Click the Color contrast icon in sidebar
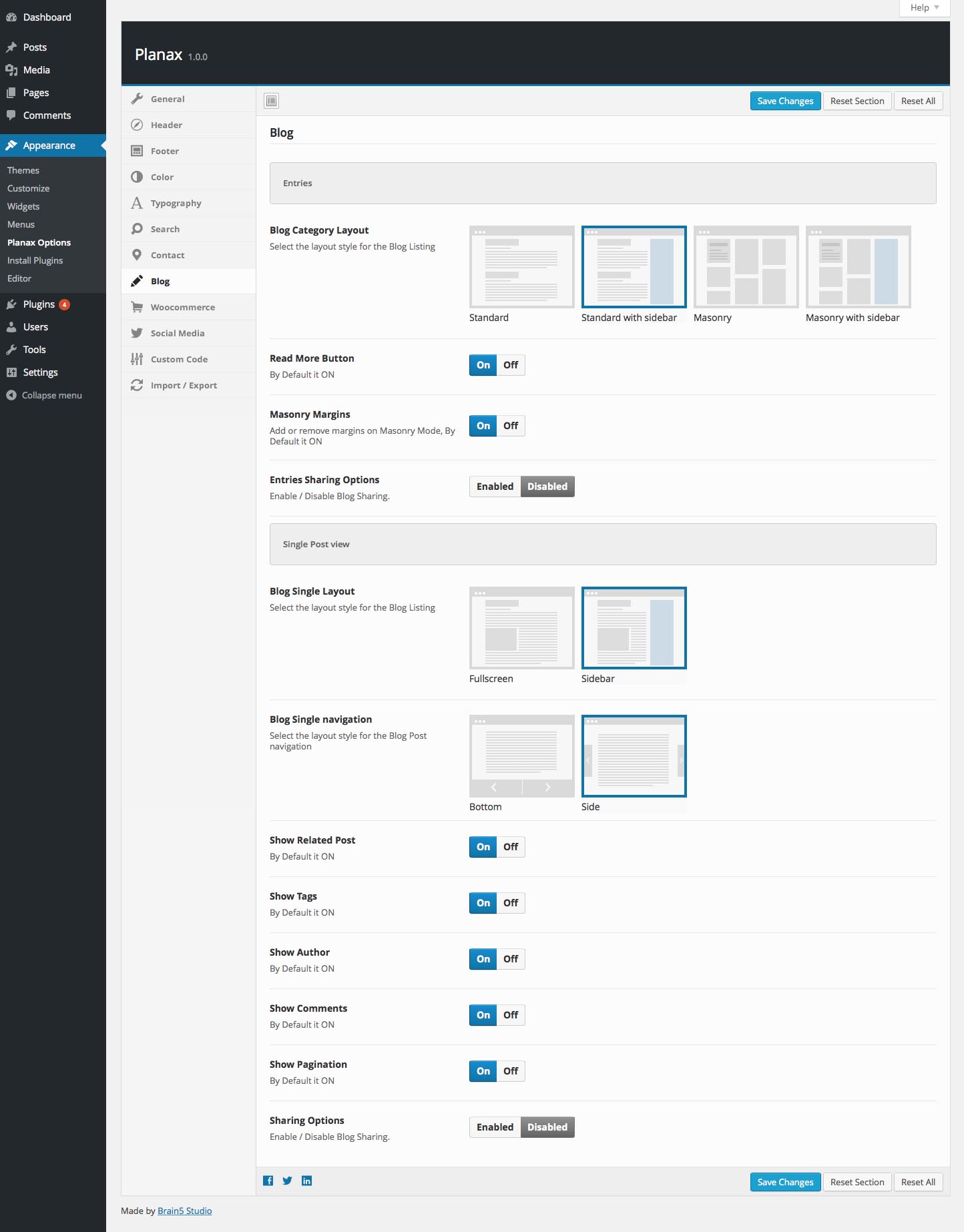The image size is (964, 1232). click(137, 177)
